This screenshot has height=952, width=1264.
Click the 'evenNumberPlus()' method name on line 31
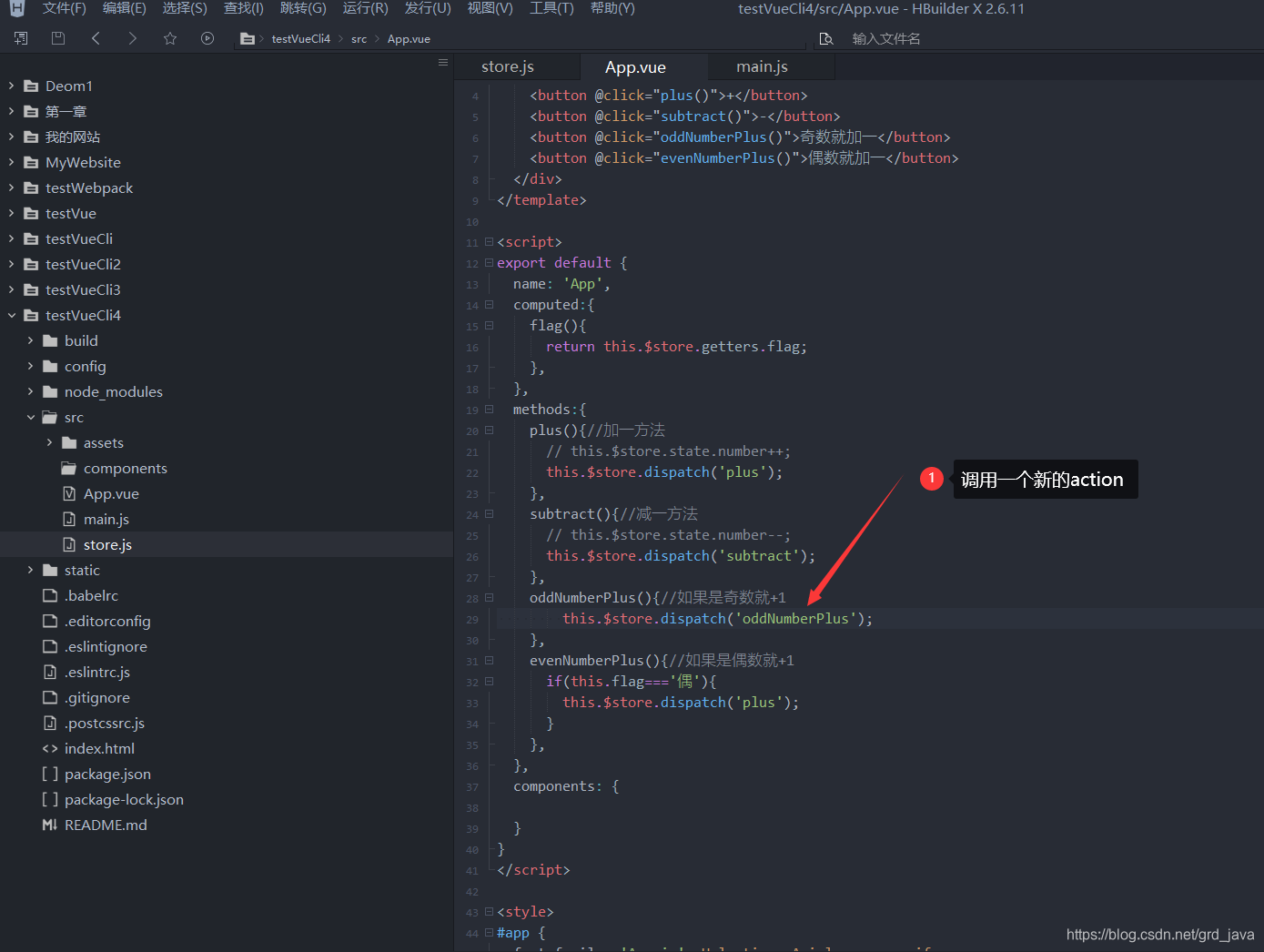pos(600,661)
